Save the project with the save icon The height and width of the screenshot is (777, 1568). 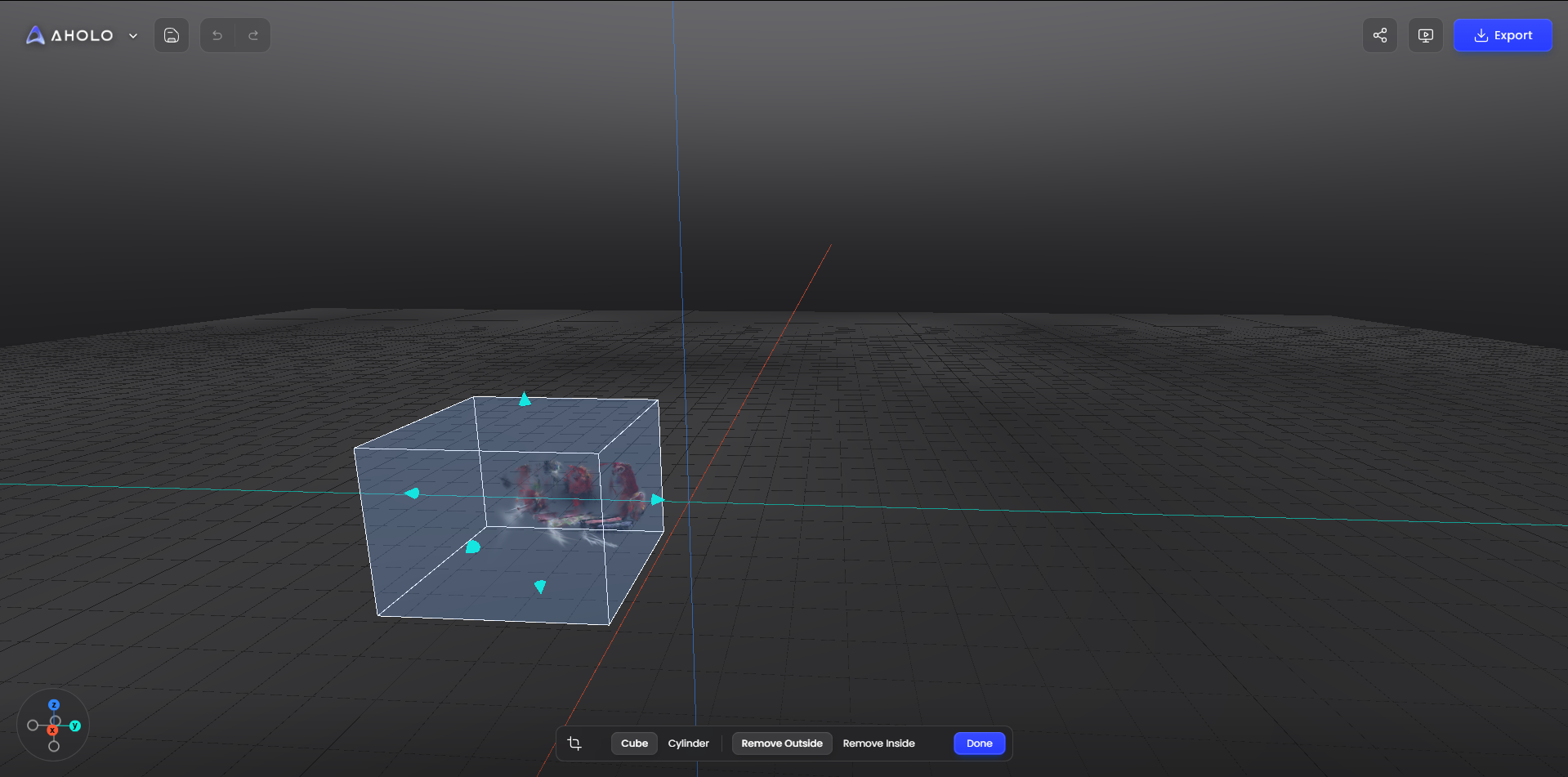coord(172,35)
